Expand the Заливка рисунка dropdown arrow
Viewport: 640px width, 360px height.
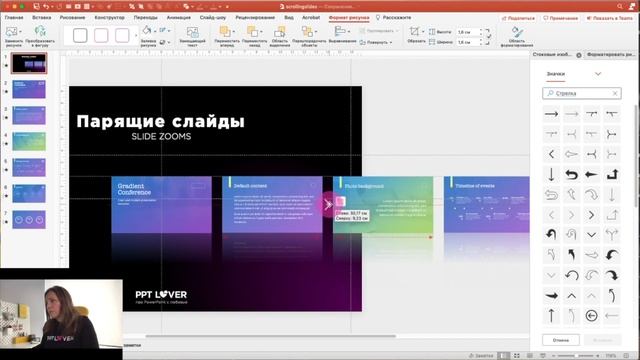click(x=155, y=31)
